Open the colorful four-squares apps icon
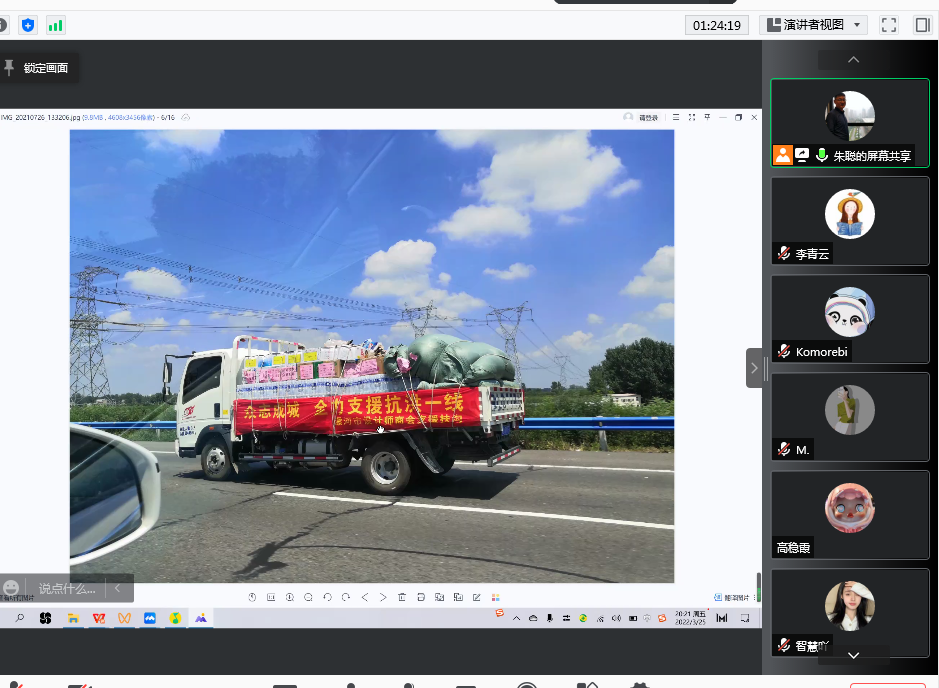Viewport: 939px width, 688px height. pos(495,597)
